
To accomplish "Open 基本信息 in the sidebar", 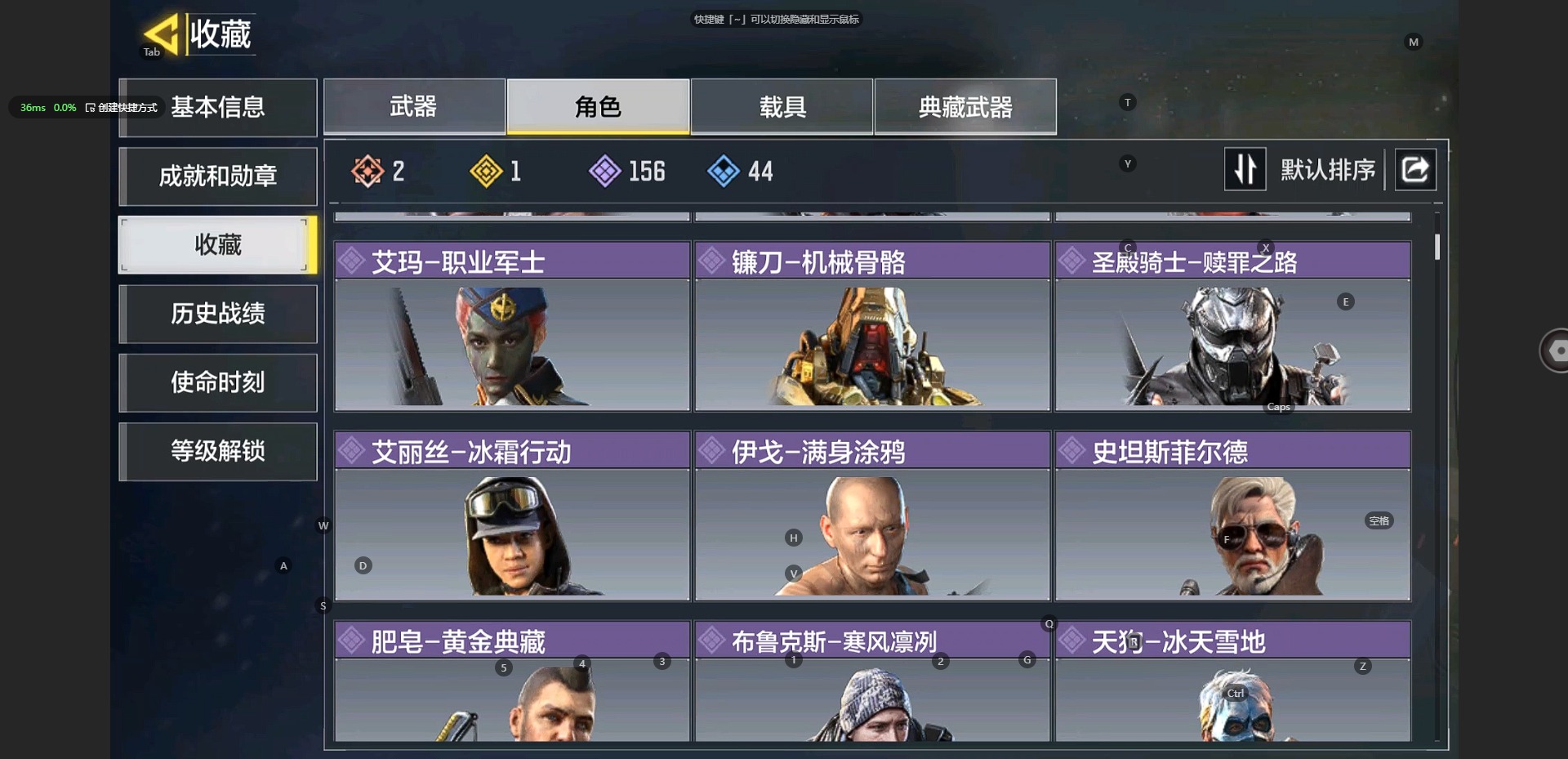I will 218,107.
